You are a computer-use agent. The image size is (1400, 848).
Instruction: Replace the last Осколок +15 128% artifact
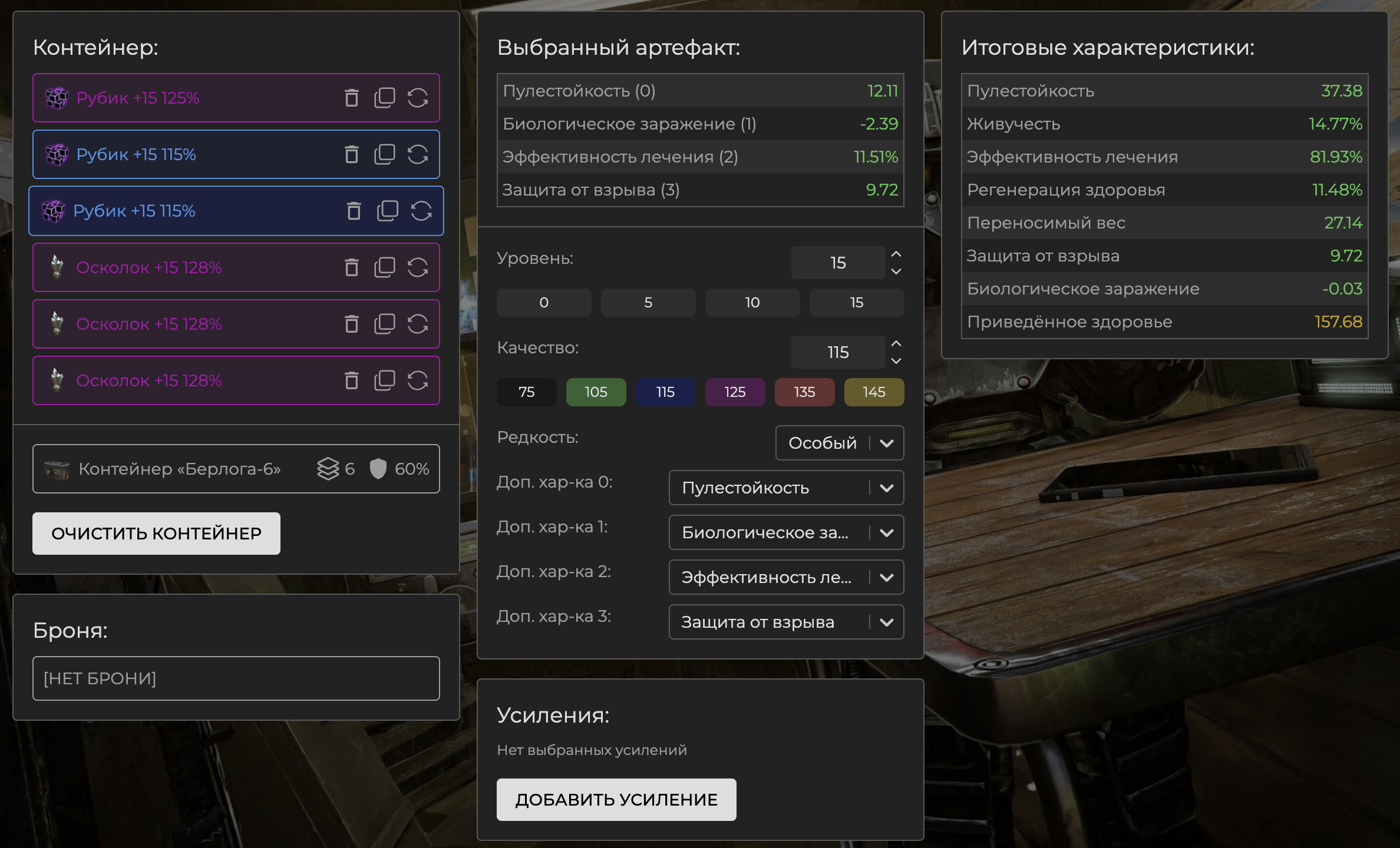click(x=418, y=380)
